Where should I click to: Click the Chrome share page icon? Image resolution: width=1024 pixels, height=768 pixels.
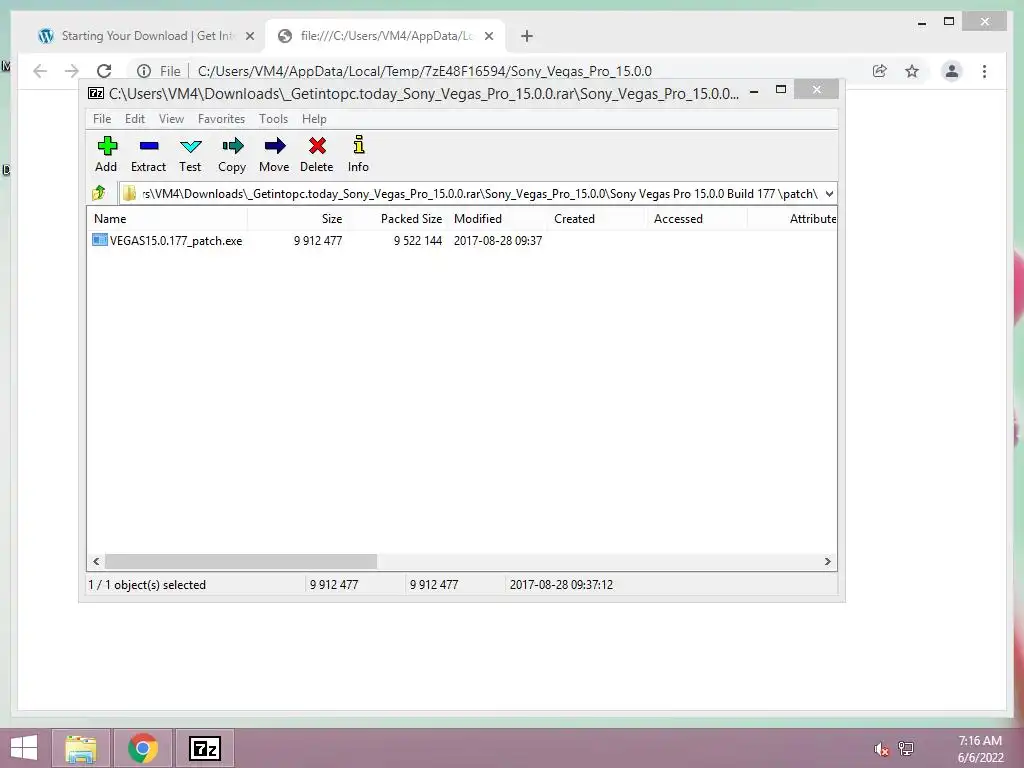pos(880,71)
